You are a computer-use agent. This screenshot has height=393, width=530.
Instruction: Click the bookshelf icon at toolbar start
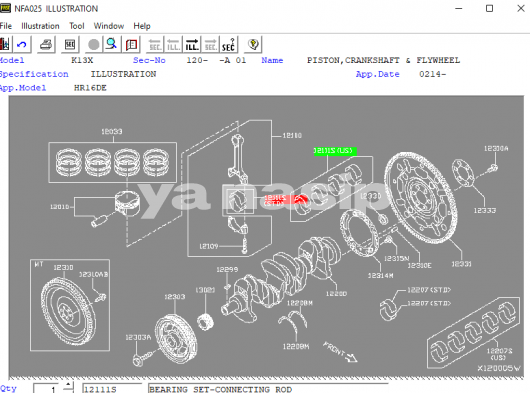click(x=5, y=45)
